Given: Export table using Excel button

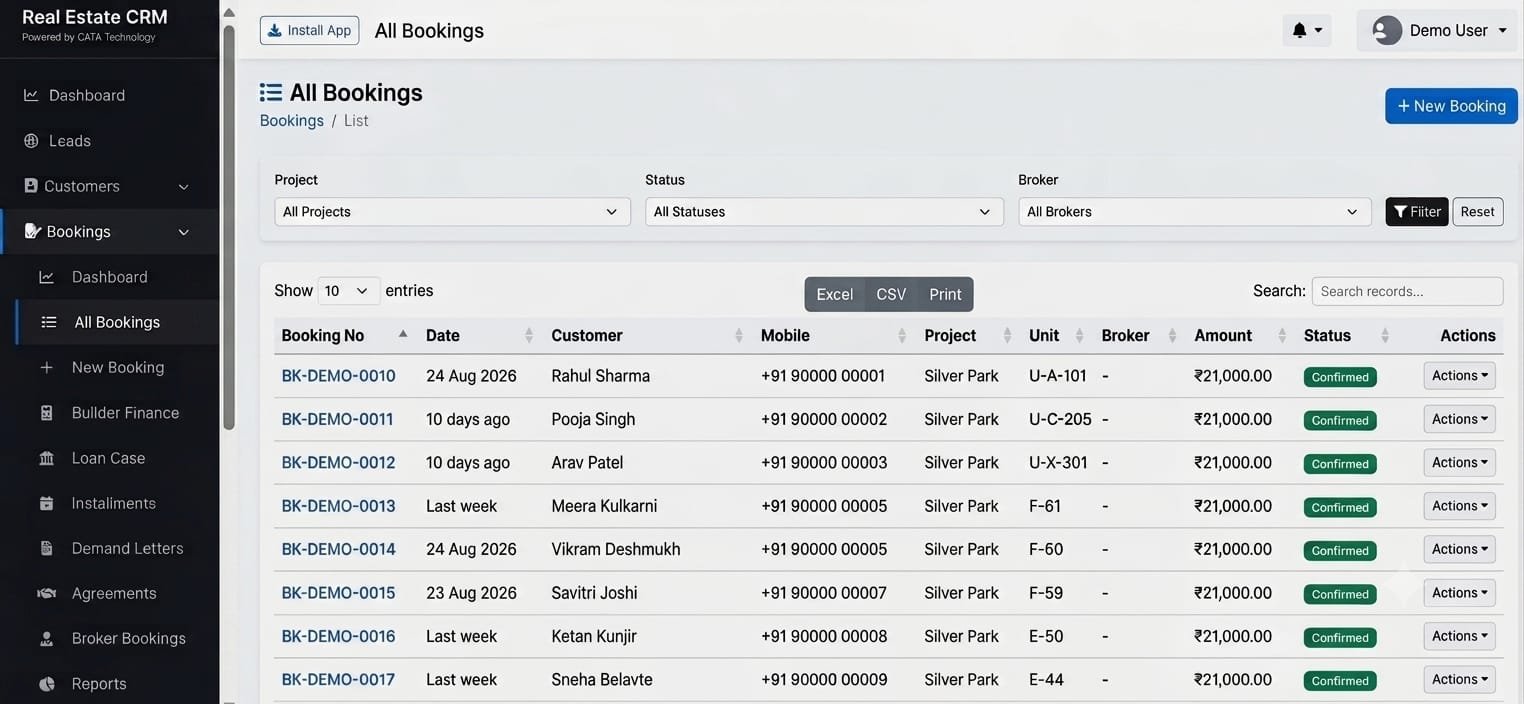Looking at the screenshot, I should [x=834, y=294].
